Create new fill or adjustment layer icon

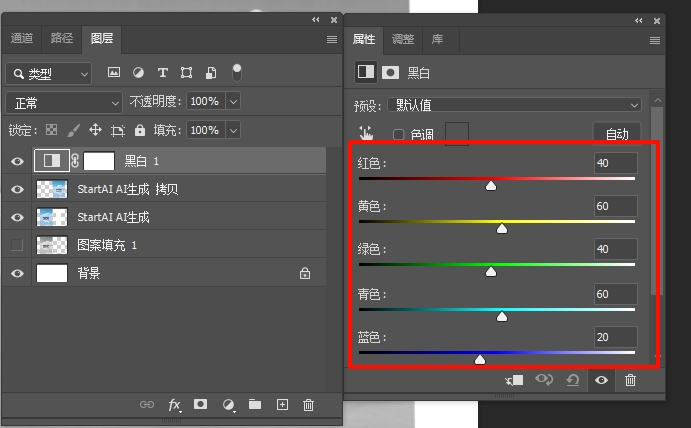(228, 404)
